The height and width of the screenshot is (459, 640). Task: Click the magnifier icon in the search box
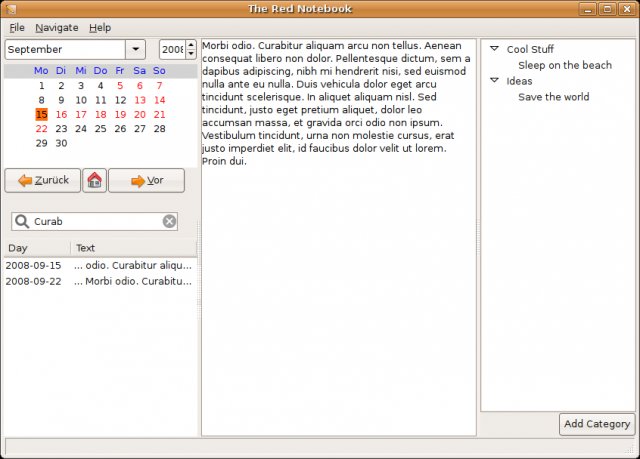[x=22, y=221]
